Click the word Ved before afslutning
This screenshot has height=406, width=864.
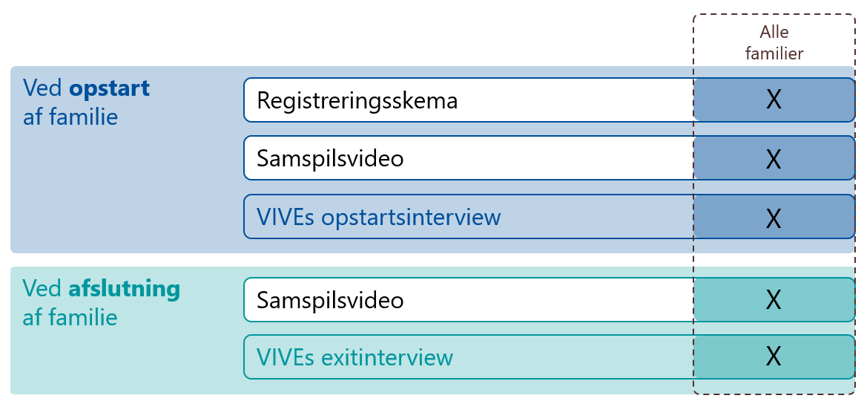(42, 290)
